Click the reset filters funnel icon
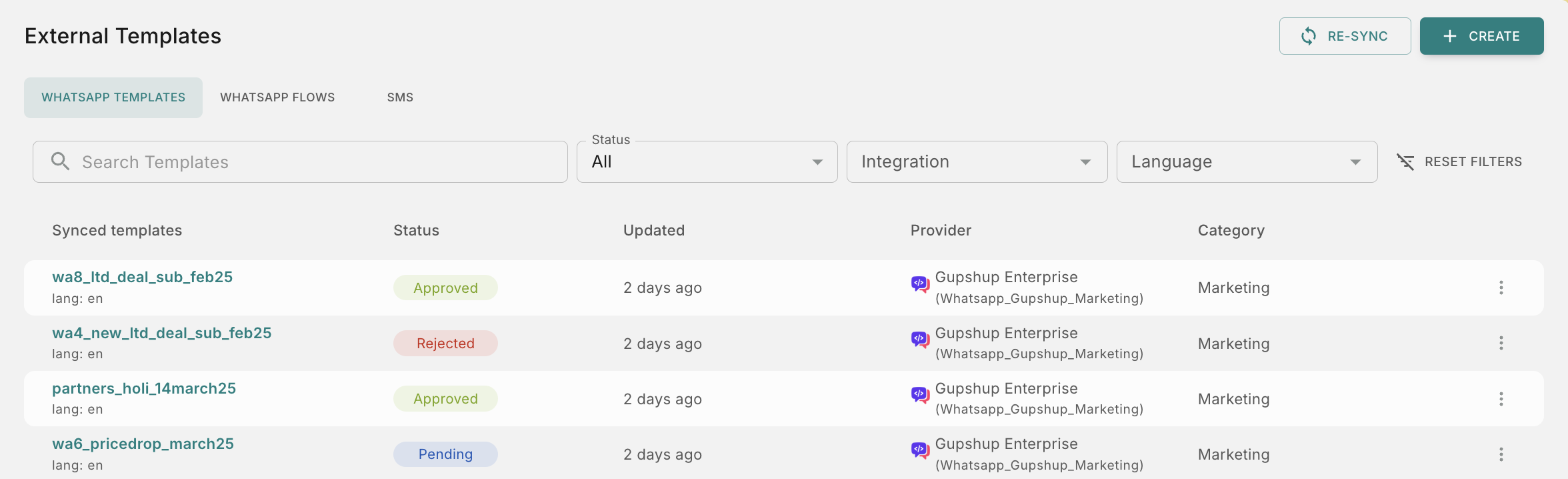Screen dimensions: 1568x479 (1405, 162)
